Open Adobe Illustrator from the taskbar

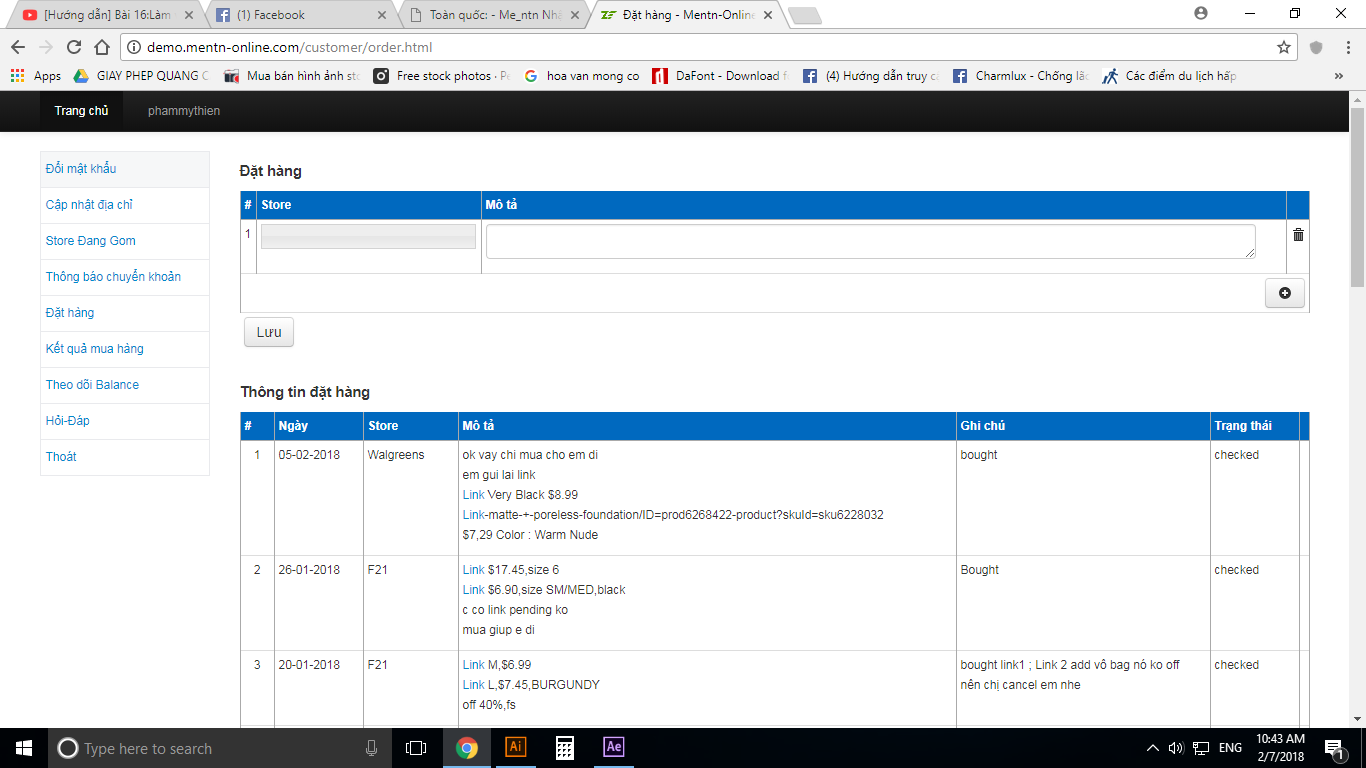click(x=516, y=747)
